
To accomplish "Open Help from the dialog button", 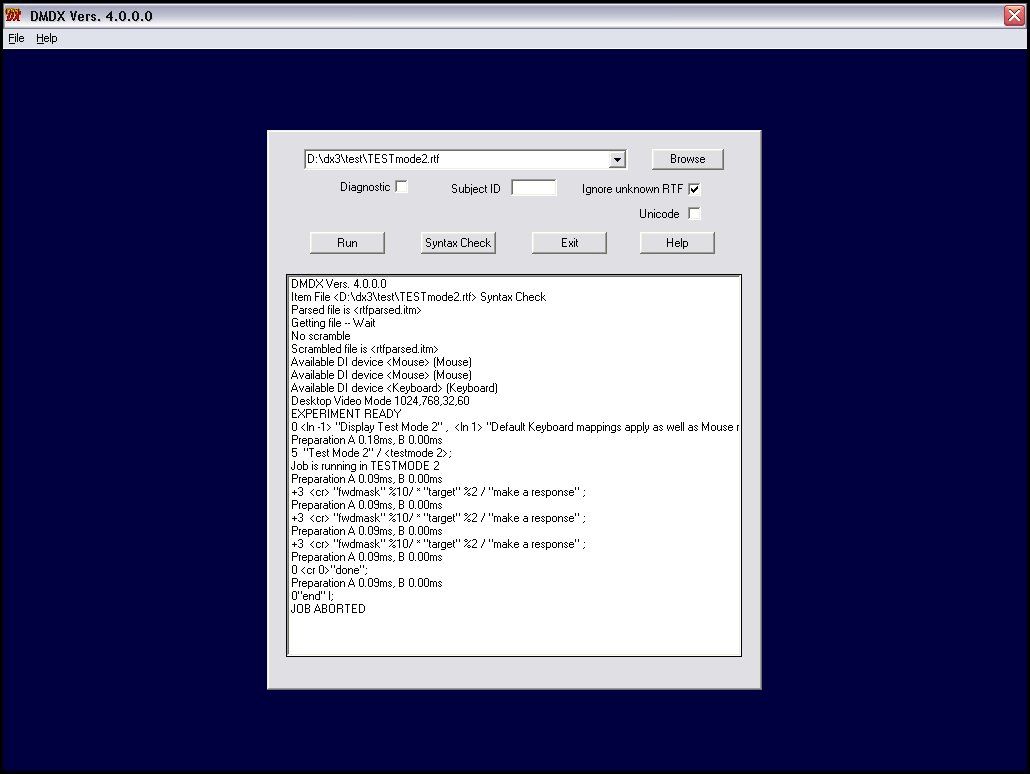I will [x=677, y=242].
